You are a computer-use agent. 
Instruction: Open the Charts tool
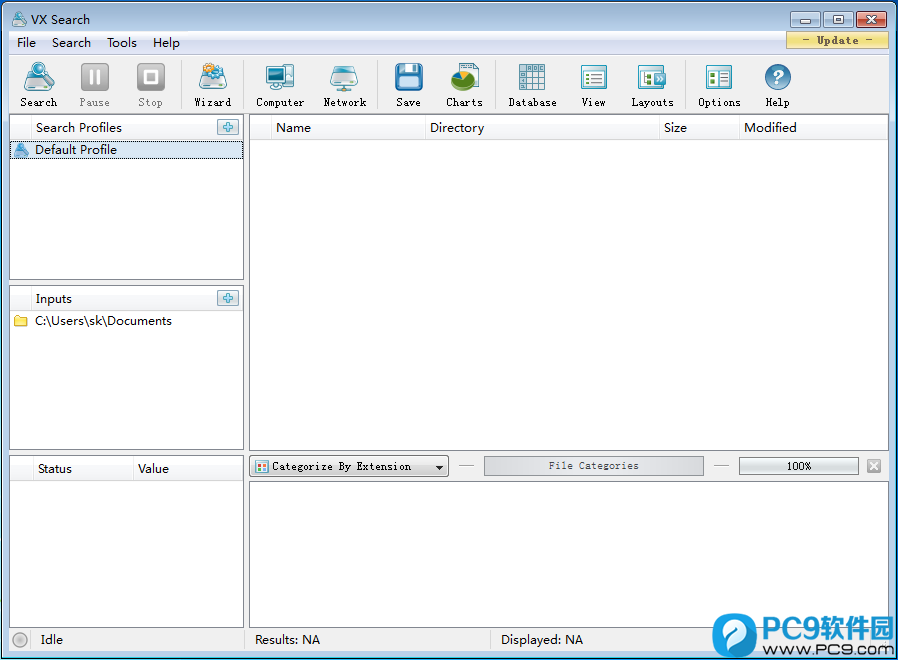(464, 85)
